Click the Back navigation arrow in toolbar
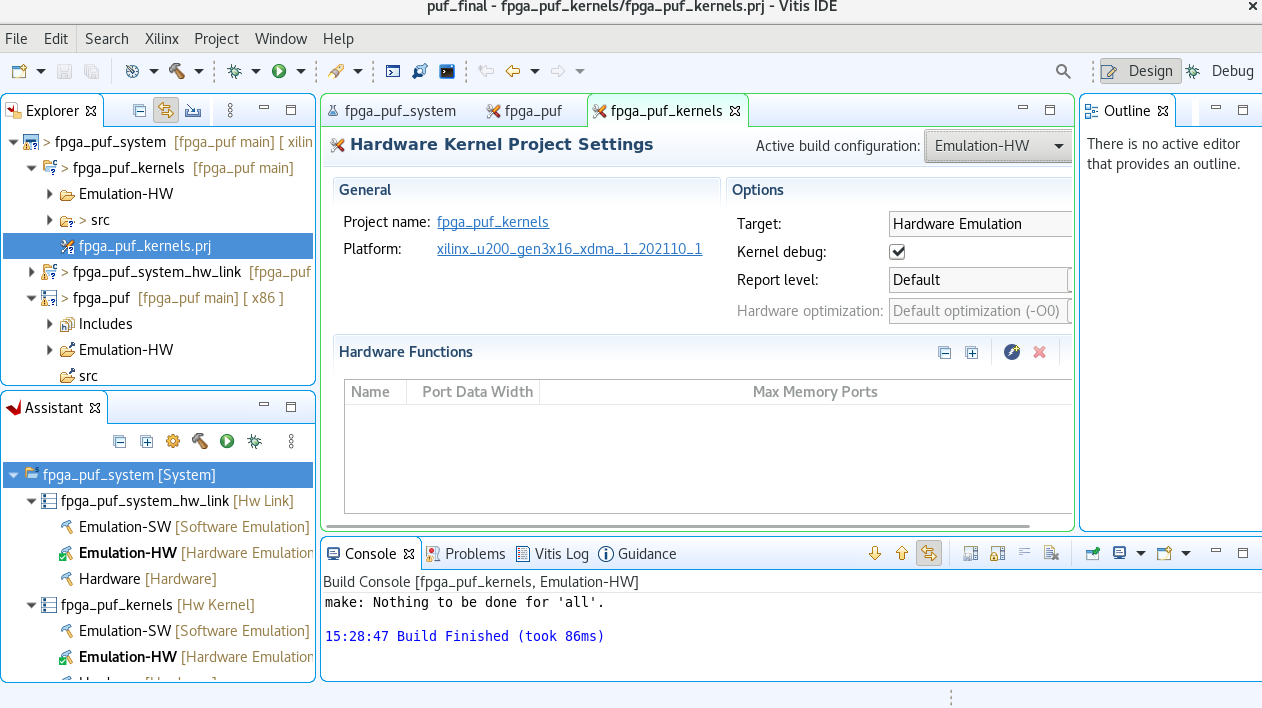This screenshot has height=708, width=1262. [513, 71]
